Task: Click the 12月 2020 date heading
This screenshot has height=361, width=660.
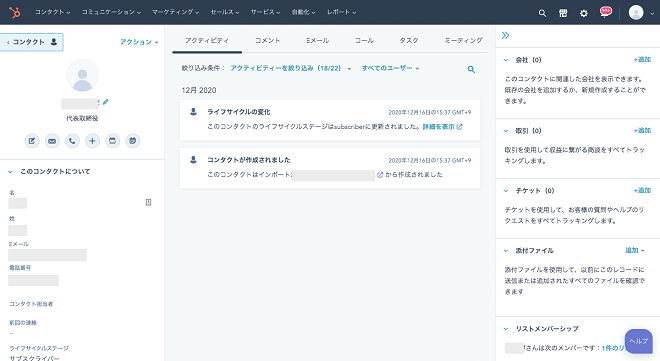Action: pyautogui.click(x=199, y=90)
